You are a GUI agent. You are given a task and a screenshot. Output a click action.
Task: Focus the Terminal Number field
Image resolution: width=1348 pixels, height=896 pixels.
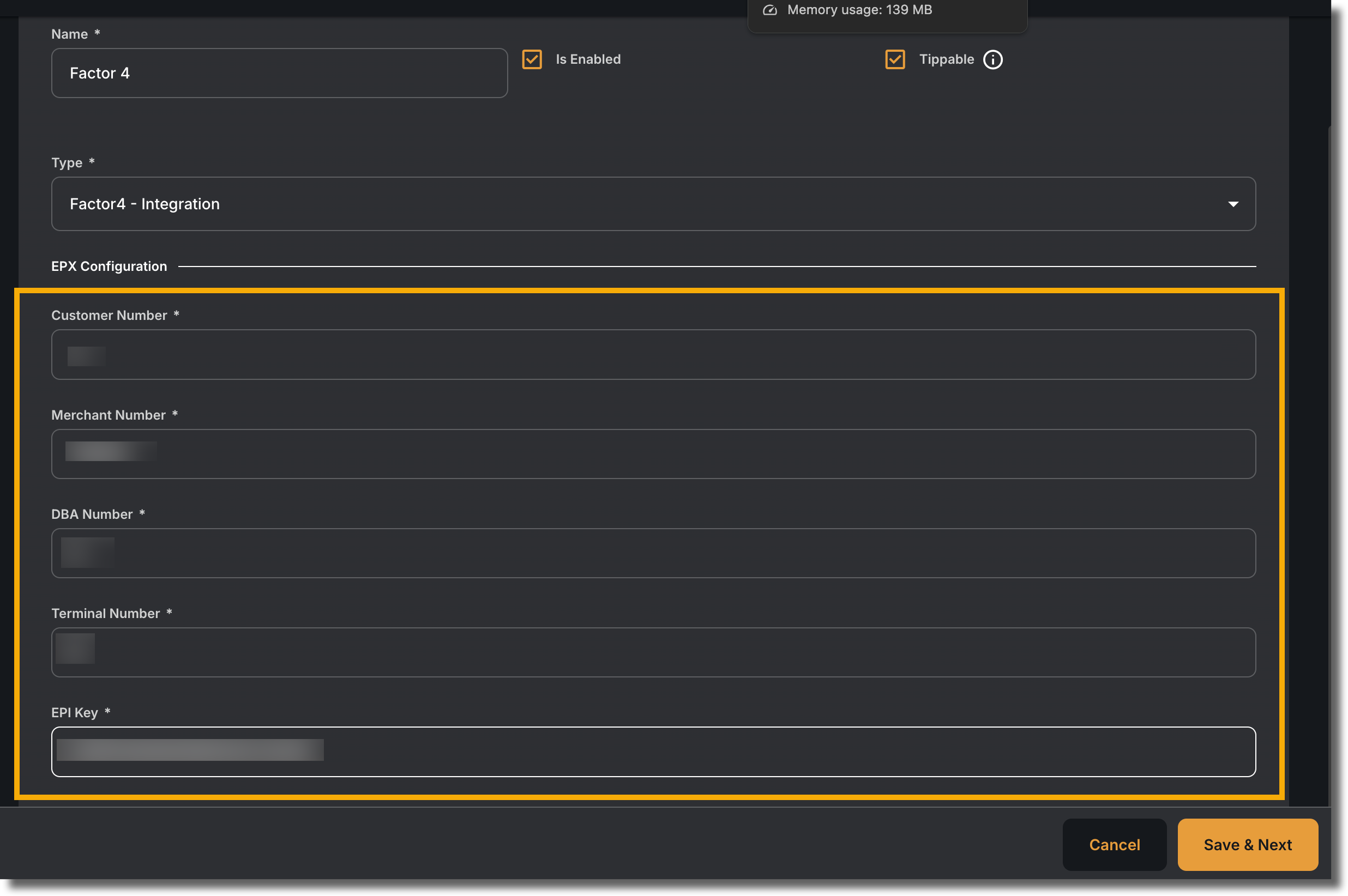[x=653, y=652]
